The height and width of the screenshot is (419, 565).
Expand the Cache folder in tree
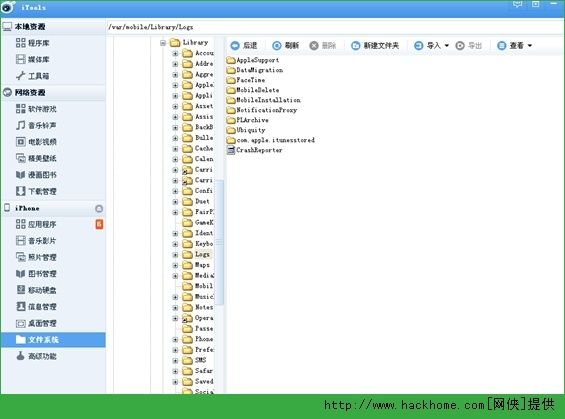pyautogui.click(x=175, y=149)
